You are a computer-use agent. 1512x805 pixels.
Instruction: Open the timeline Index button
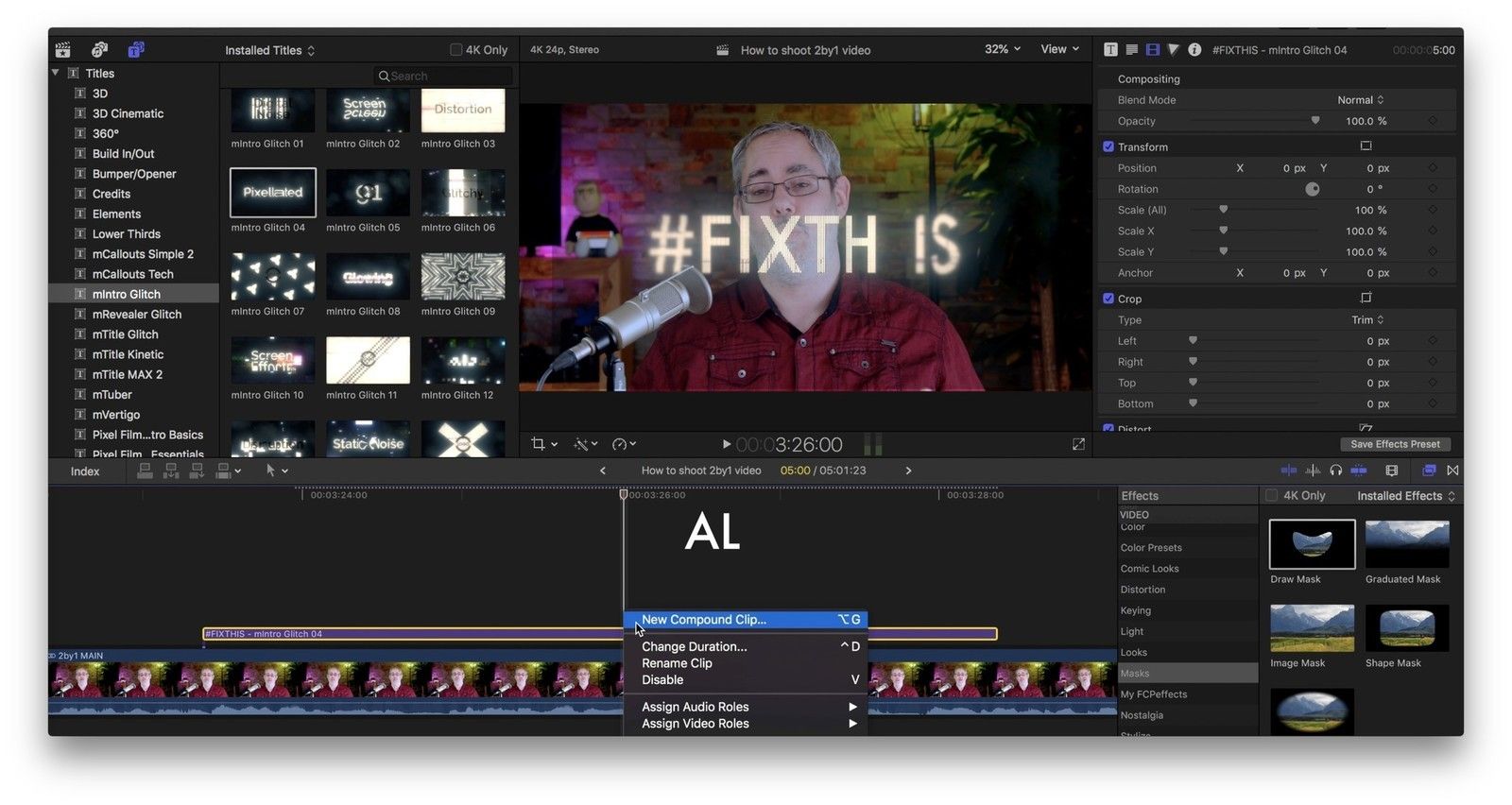tap(85, 471)
